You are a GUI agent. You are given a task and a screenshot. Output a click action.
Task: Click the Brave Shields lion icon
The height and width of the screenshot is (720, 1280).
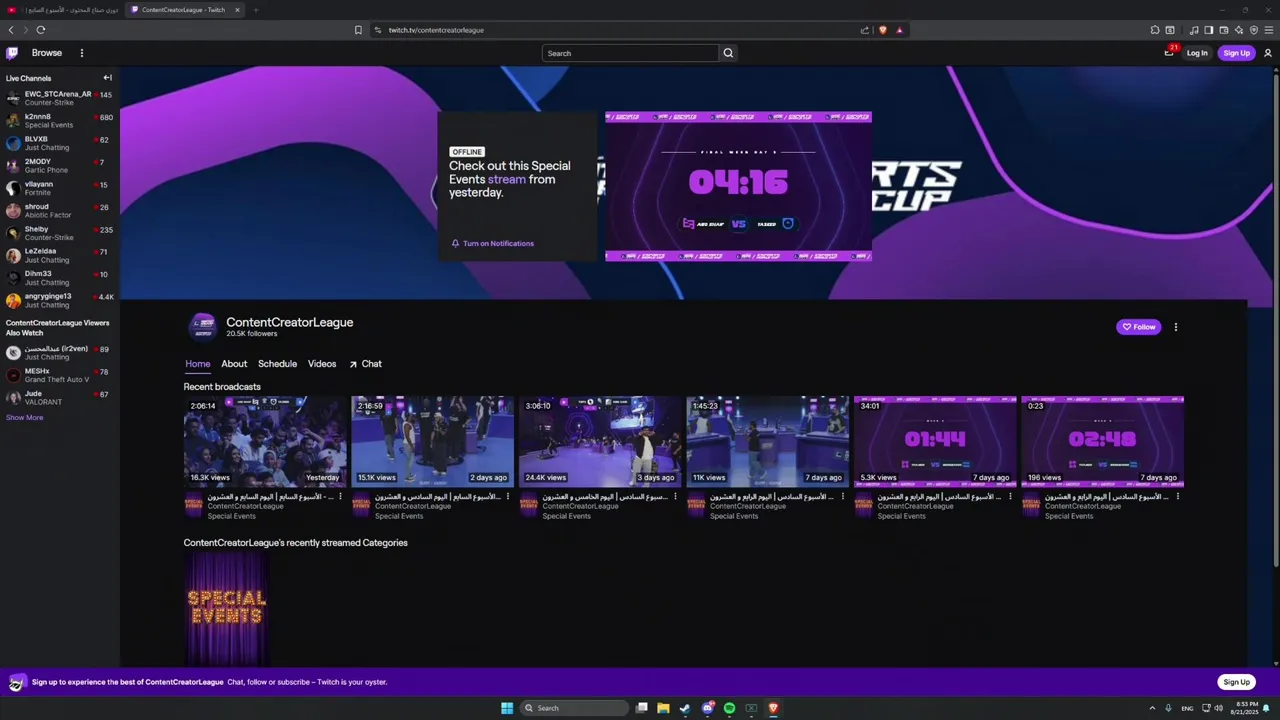(x=882, y=30)
